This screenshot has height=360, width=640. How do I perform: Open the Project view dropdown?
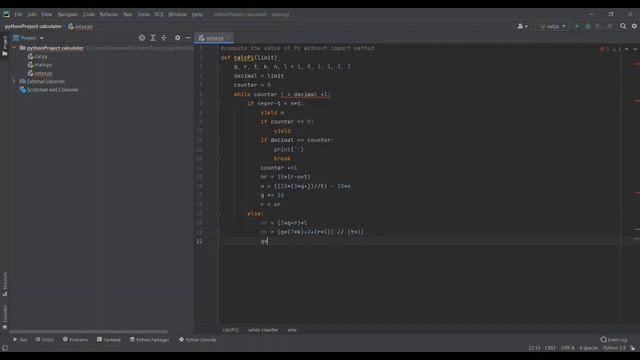28,38
